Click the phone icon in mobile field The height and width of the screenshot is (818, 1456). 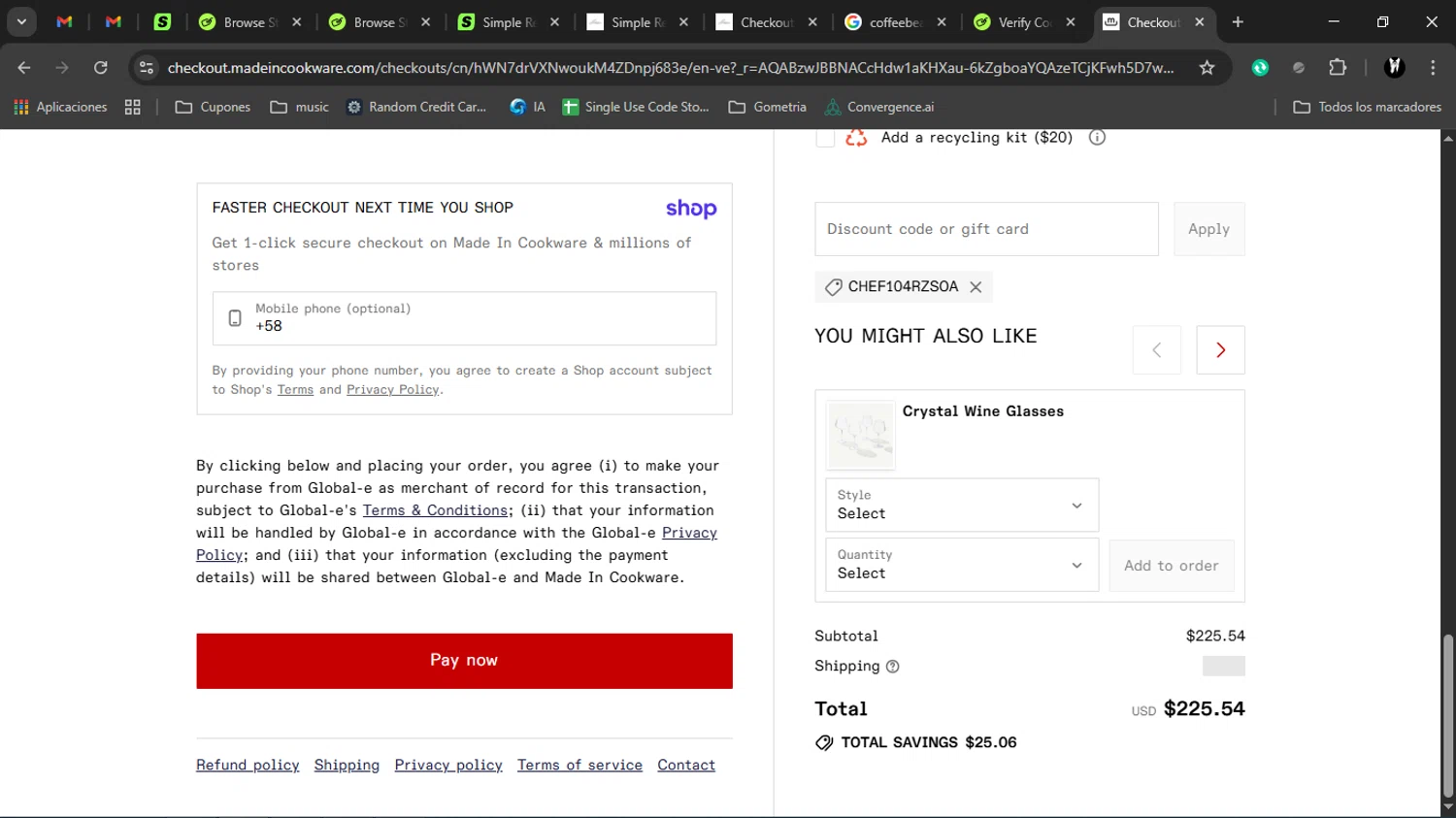pyautogui.click(x=235, y=318)
